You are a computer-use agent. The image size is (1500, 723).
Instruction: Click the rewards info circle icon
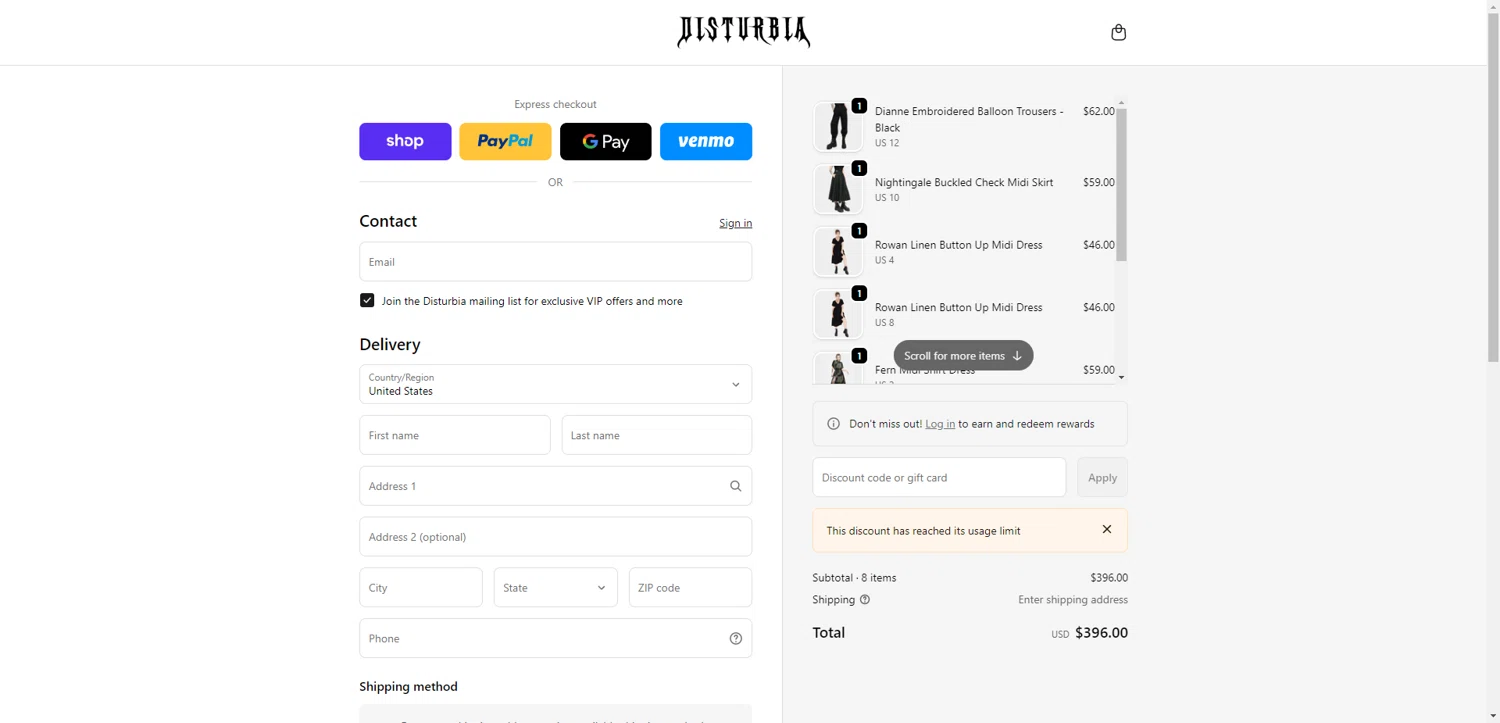tap(833, 424)
